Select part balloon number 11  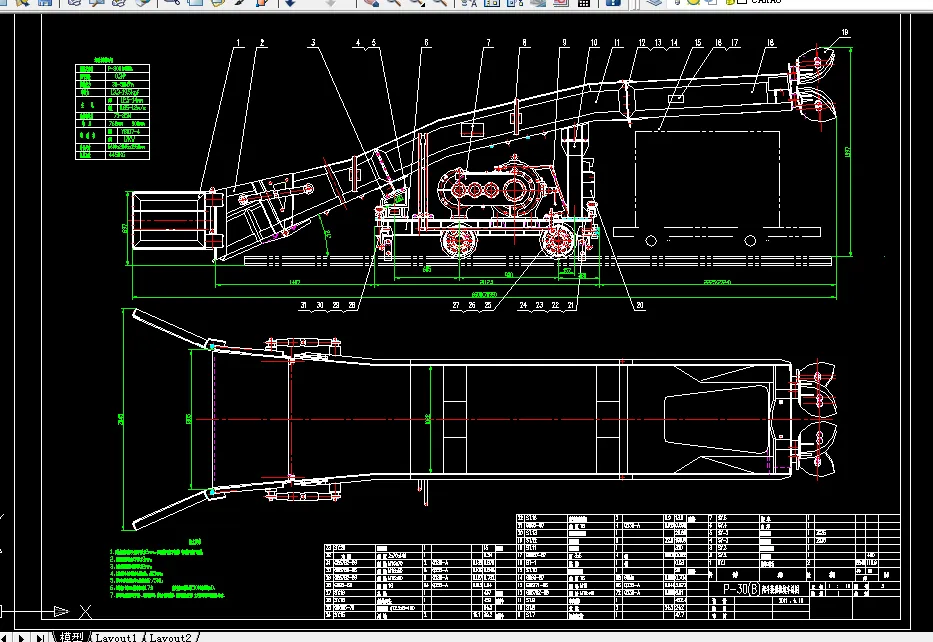point(617,42)
